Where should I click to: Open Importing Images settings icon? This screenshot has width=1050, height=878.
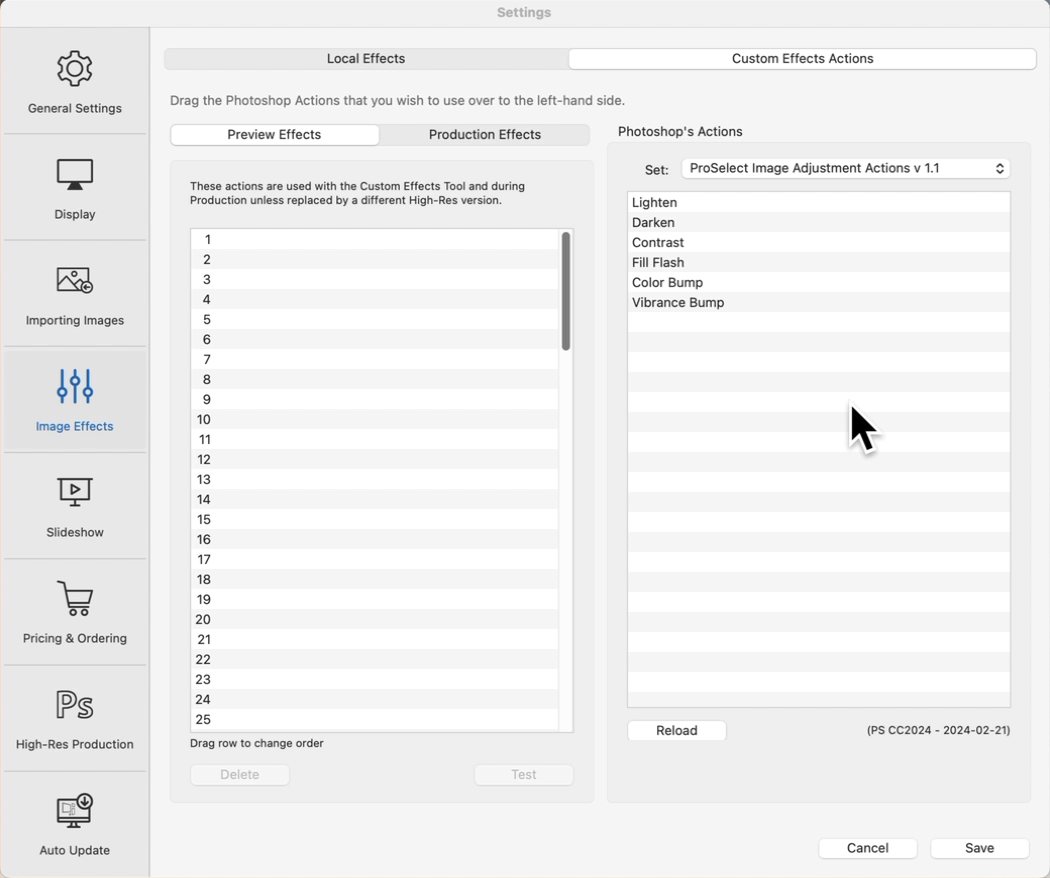coord(75,281)
